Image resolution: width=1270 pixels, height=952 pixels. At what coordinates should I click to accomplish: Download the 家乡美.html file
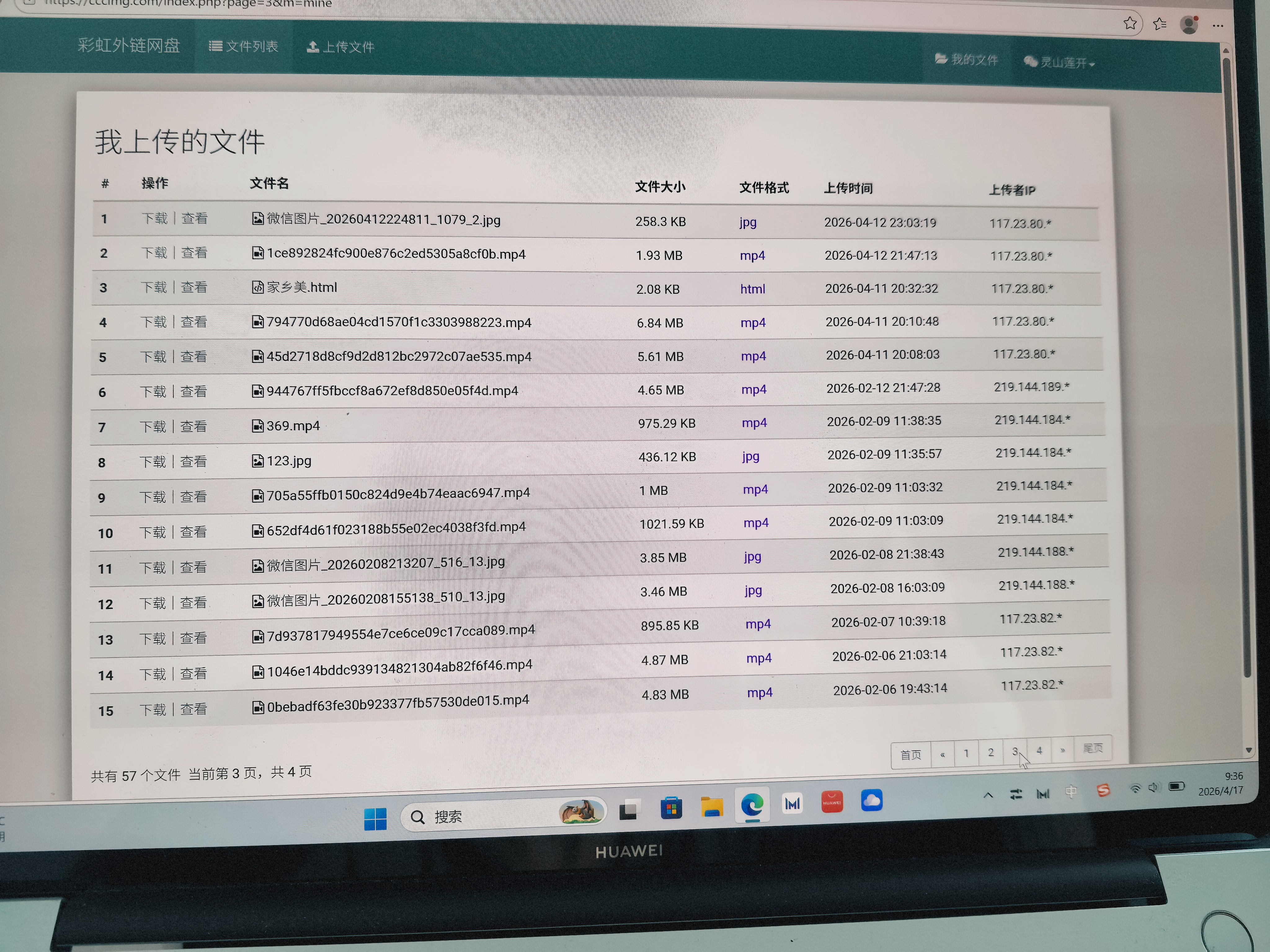pos(154,288)
